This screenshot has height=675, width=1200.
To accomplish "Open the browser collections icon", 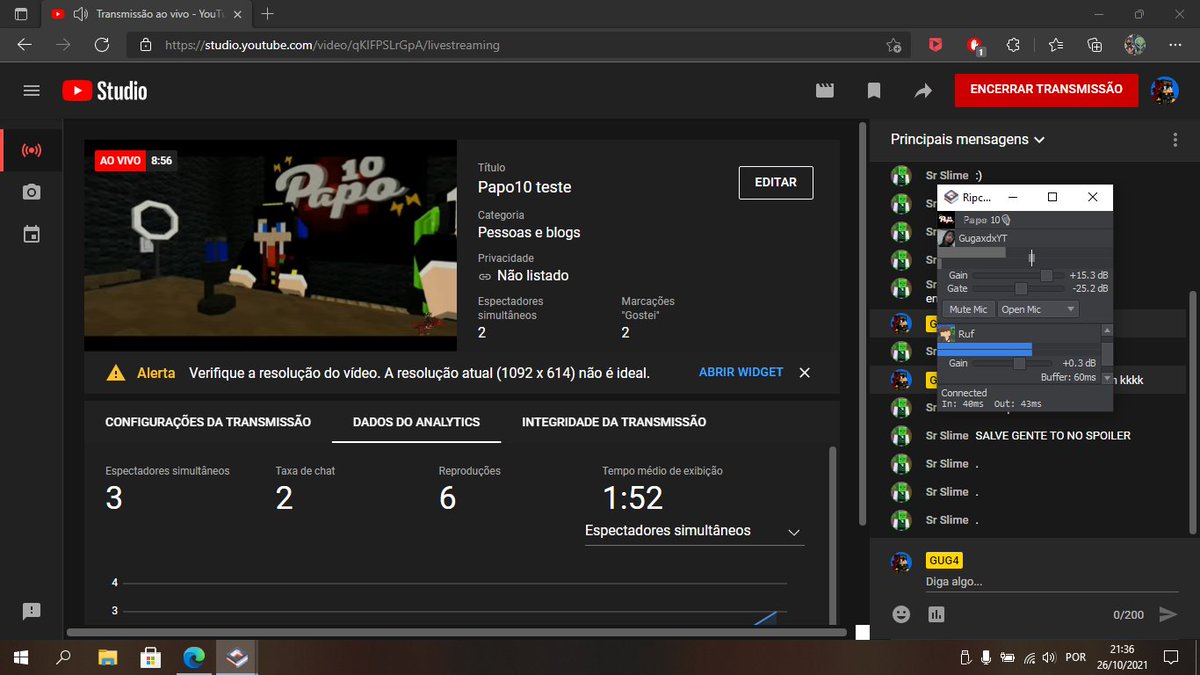I will pos(1095,45).
